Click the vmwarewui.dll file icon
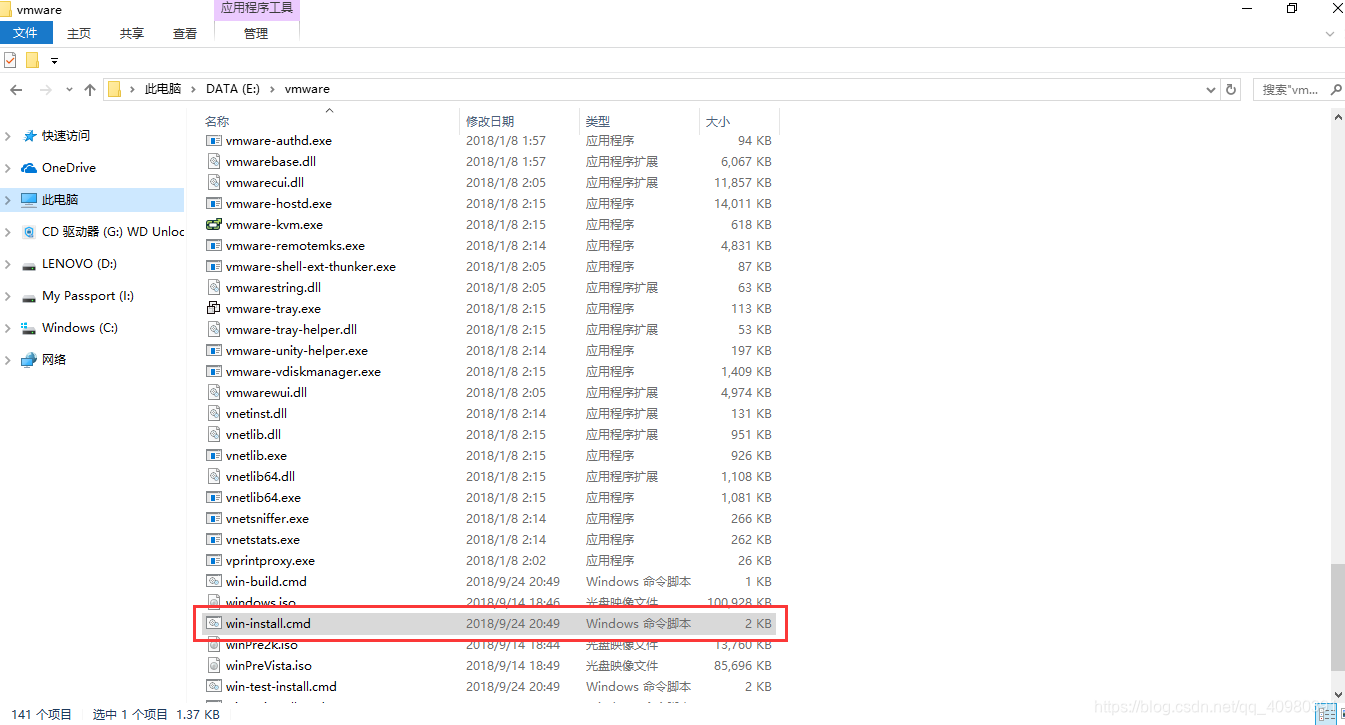1345x725 pixels. [213, 393]
